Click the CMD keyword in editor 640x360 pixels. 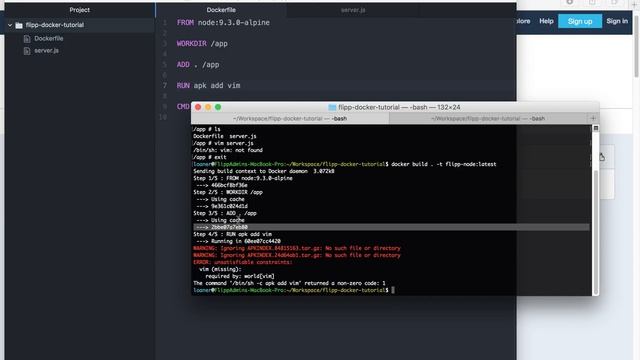[x=183, y=107]
